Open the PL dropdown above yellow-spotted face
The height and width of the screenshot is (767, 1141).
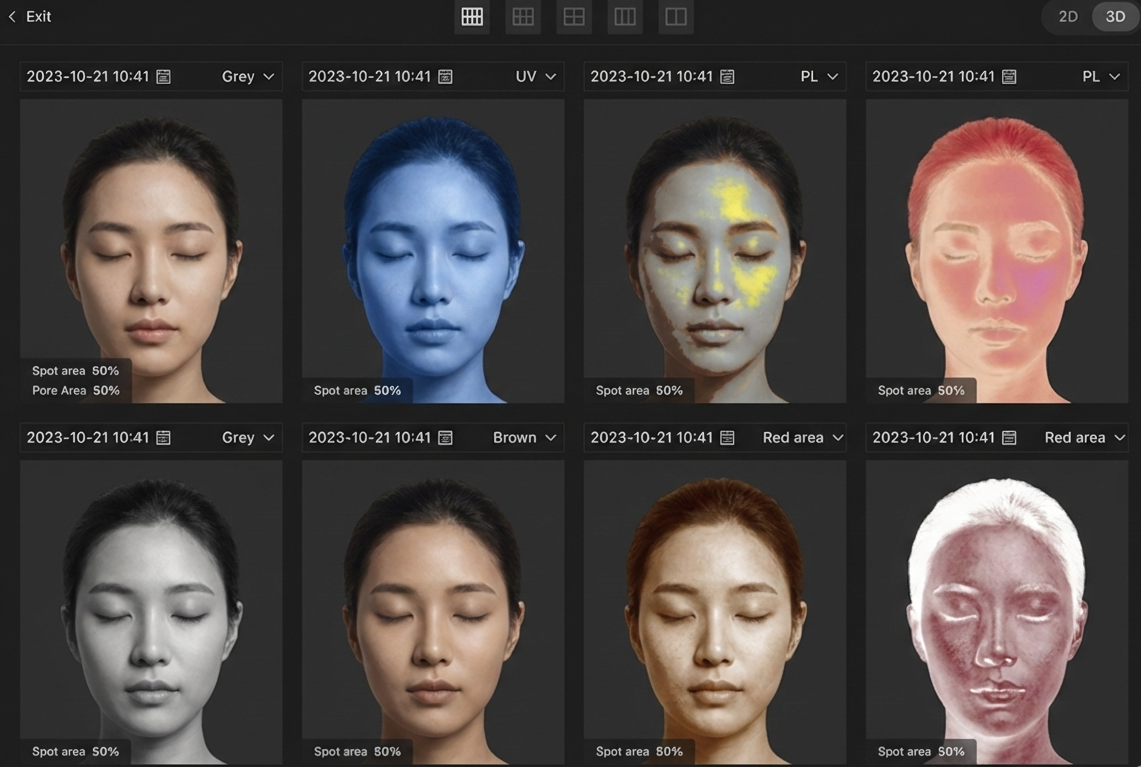[819, 77]
